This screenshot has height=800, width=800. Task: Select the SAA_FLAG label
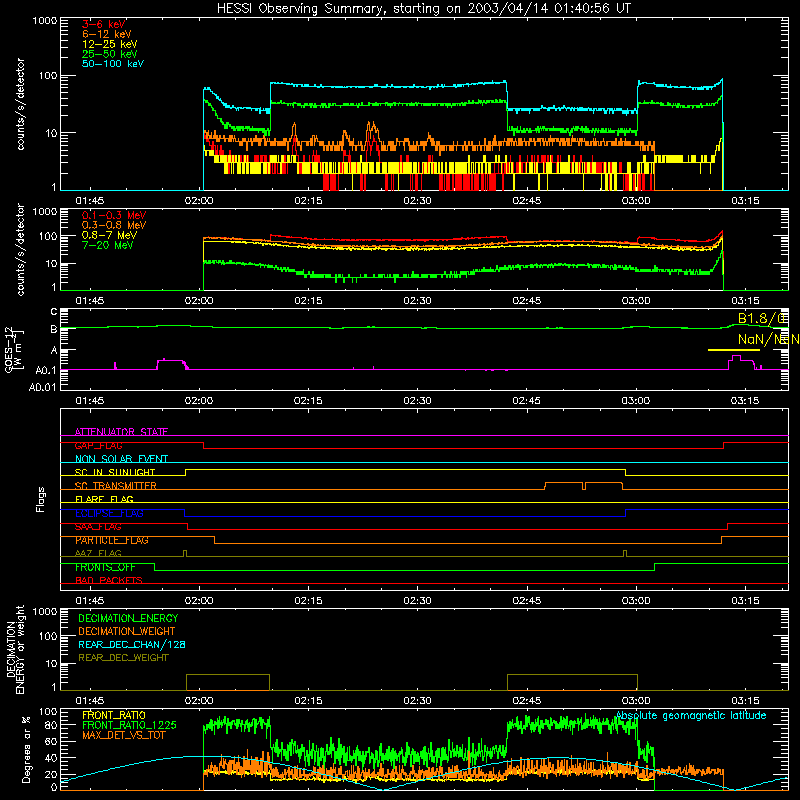point(98,527)
